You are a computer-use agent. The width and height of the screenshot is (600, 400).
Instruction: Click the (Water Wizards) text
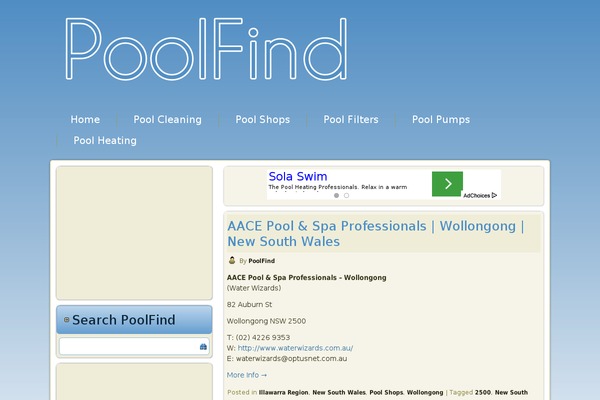pos(254,288)
